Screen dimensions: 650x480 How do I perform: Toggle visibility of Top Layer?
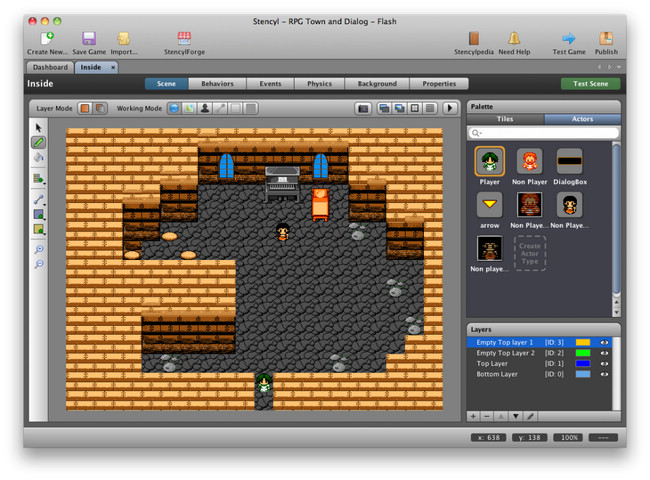tap(604, 364)
